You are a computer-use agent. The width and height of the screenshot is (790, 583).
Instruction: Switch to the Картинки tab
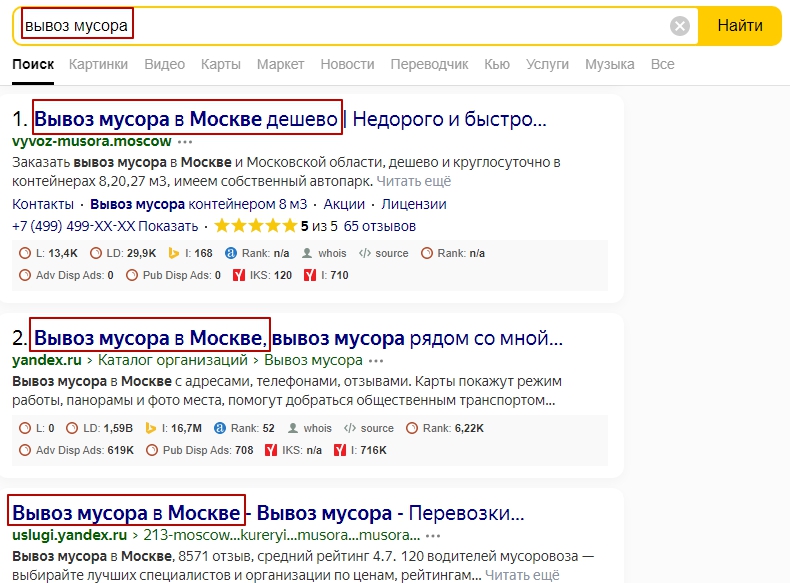[98, 64]
